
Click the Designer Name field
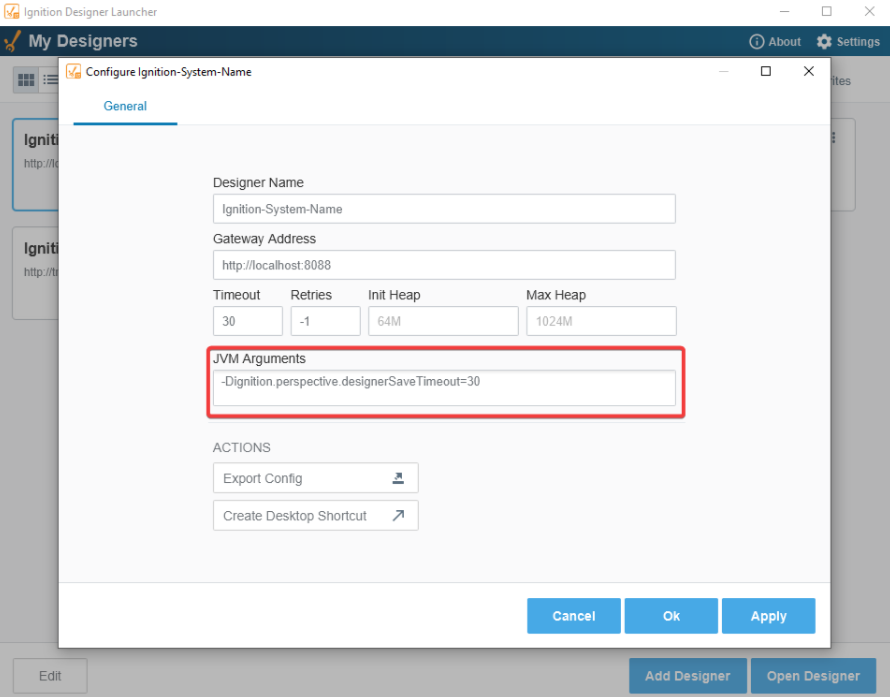pos(444,209)
